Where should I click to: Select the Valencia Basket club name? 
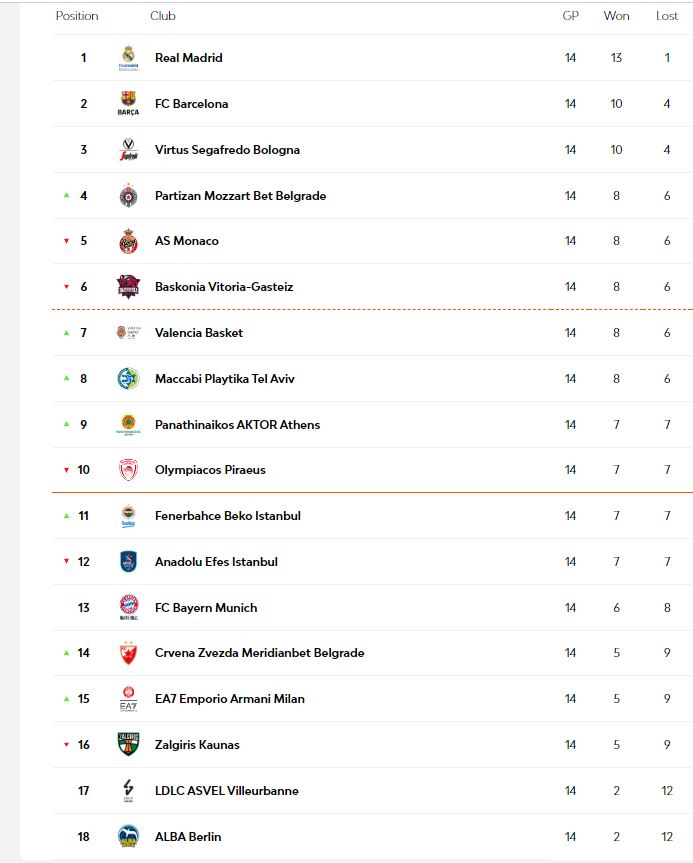[x=199, y=333]
